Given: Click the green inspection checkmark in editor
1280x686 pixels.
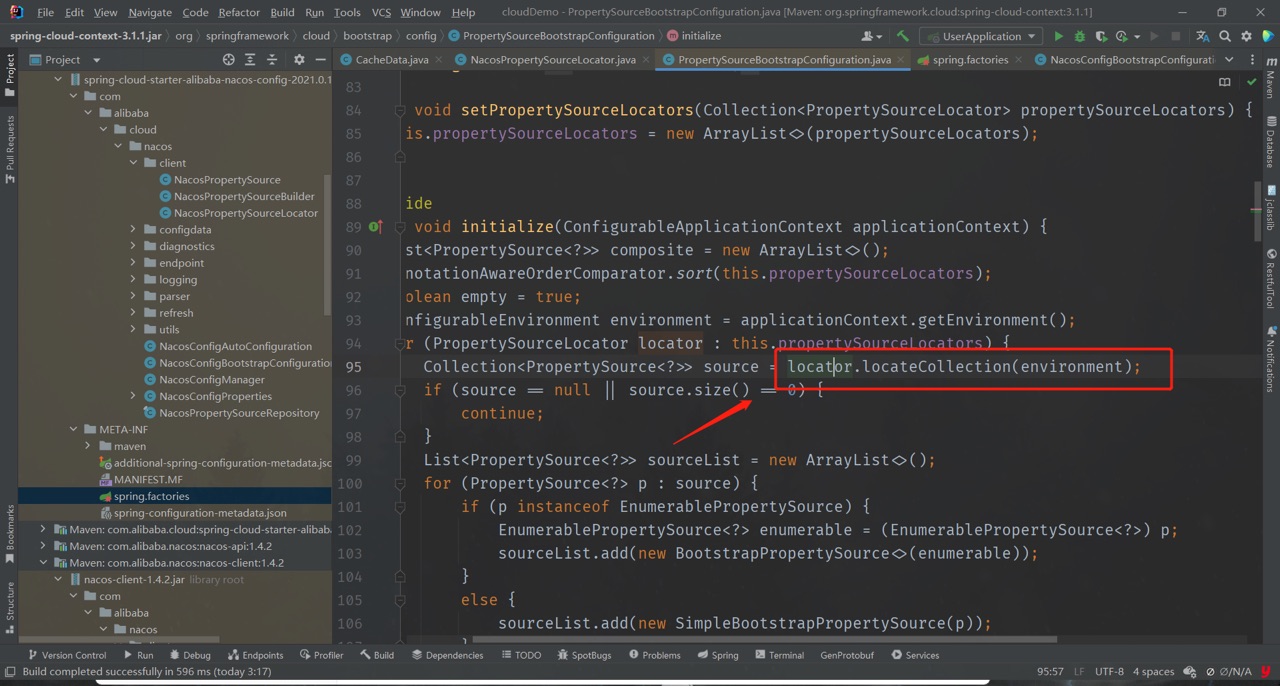Looking at the screenshot, I should [1252, 82].
